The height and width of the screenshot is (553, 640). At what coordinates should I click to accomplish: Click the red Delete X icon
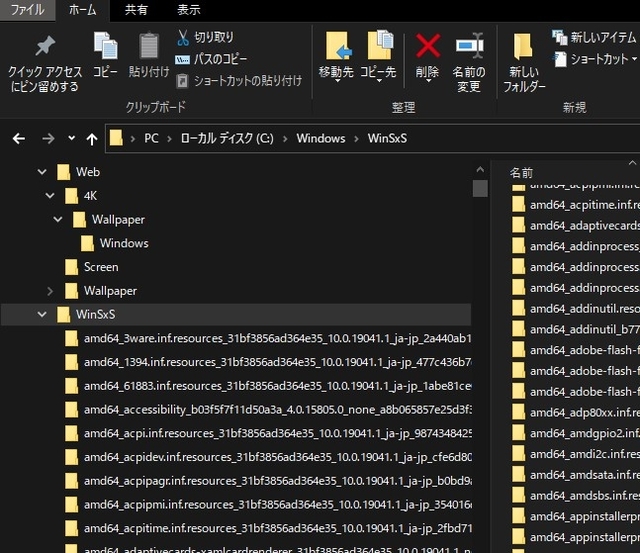coord(428,46)
